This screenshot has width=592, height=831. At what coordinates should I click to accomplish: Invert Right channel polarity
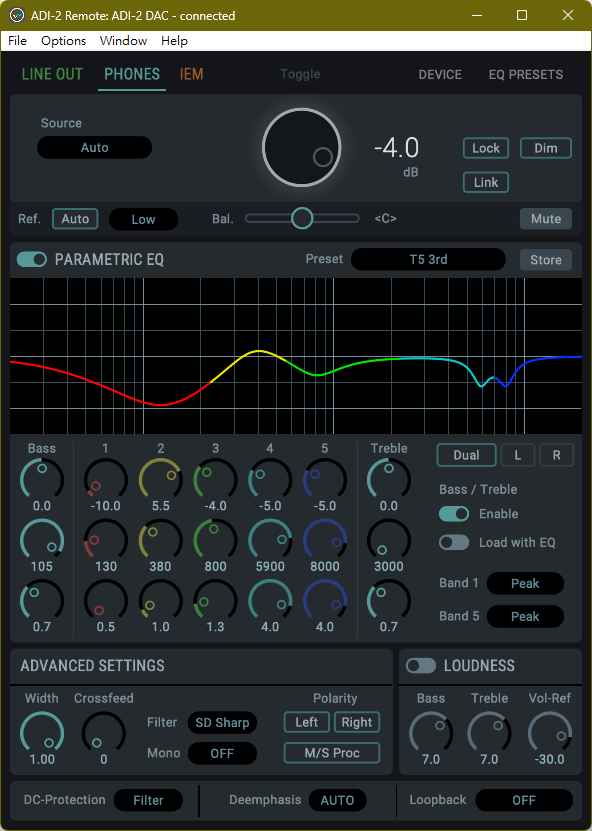pos(357,722)
